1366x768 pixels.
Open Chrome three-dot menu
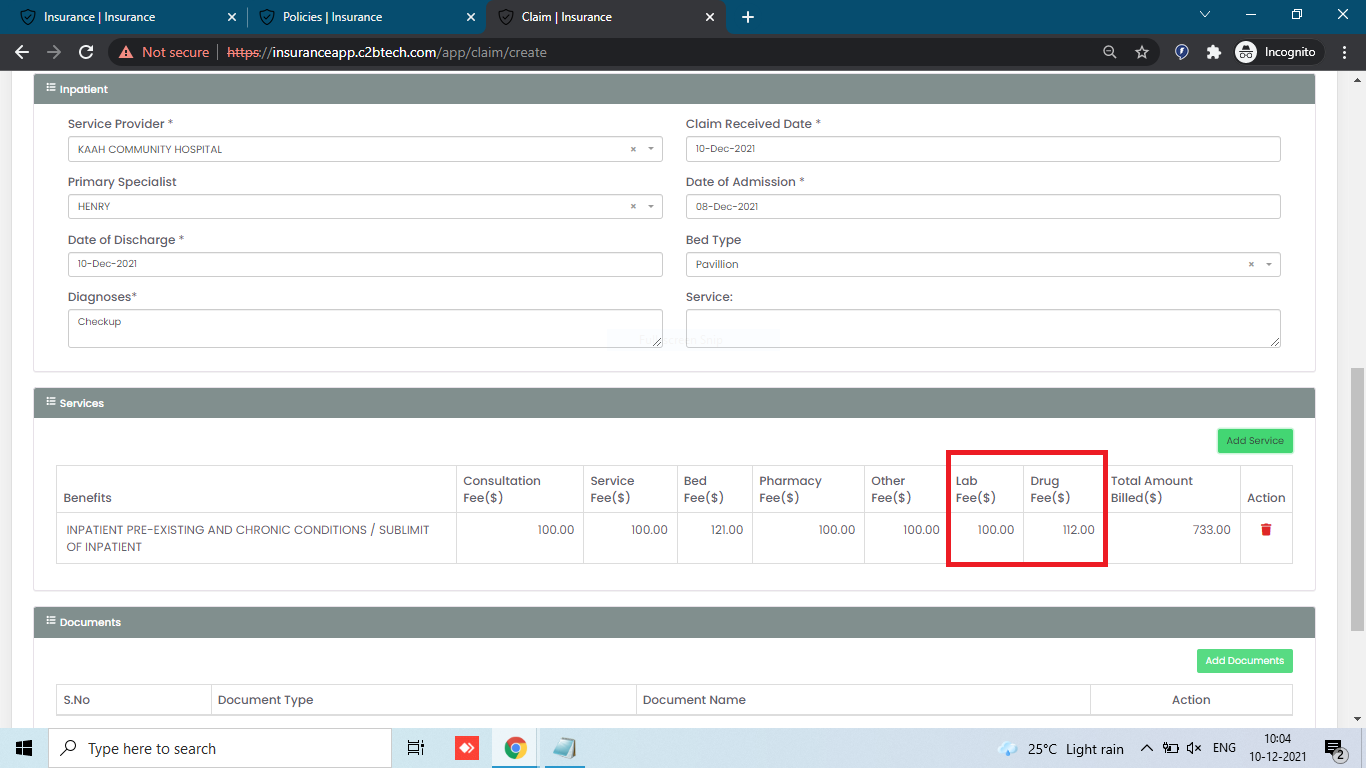click(x=1344, y=52)
